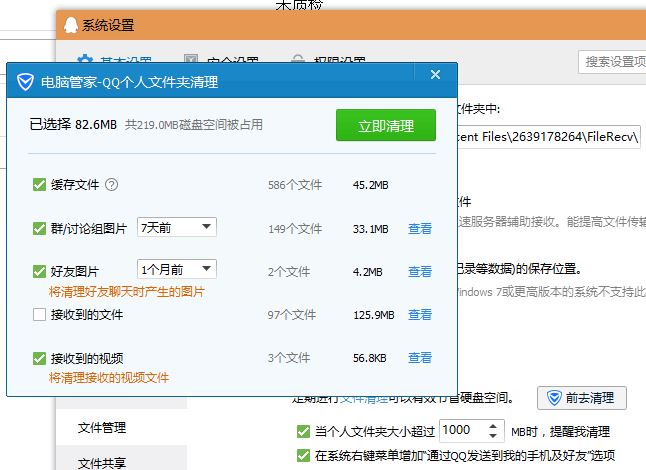
Task: Click the 33.1MB group pictures size
Action: [x=370, y=229]
